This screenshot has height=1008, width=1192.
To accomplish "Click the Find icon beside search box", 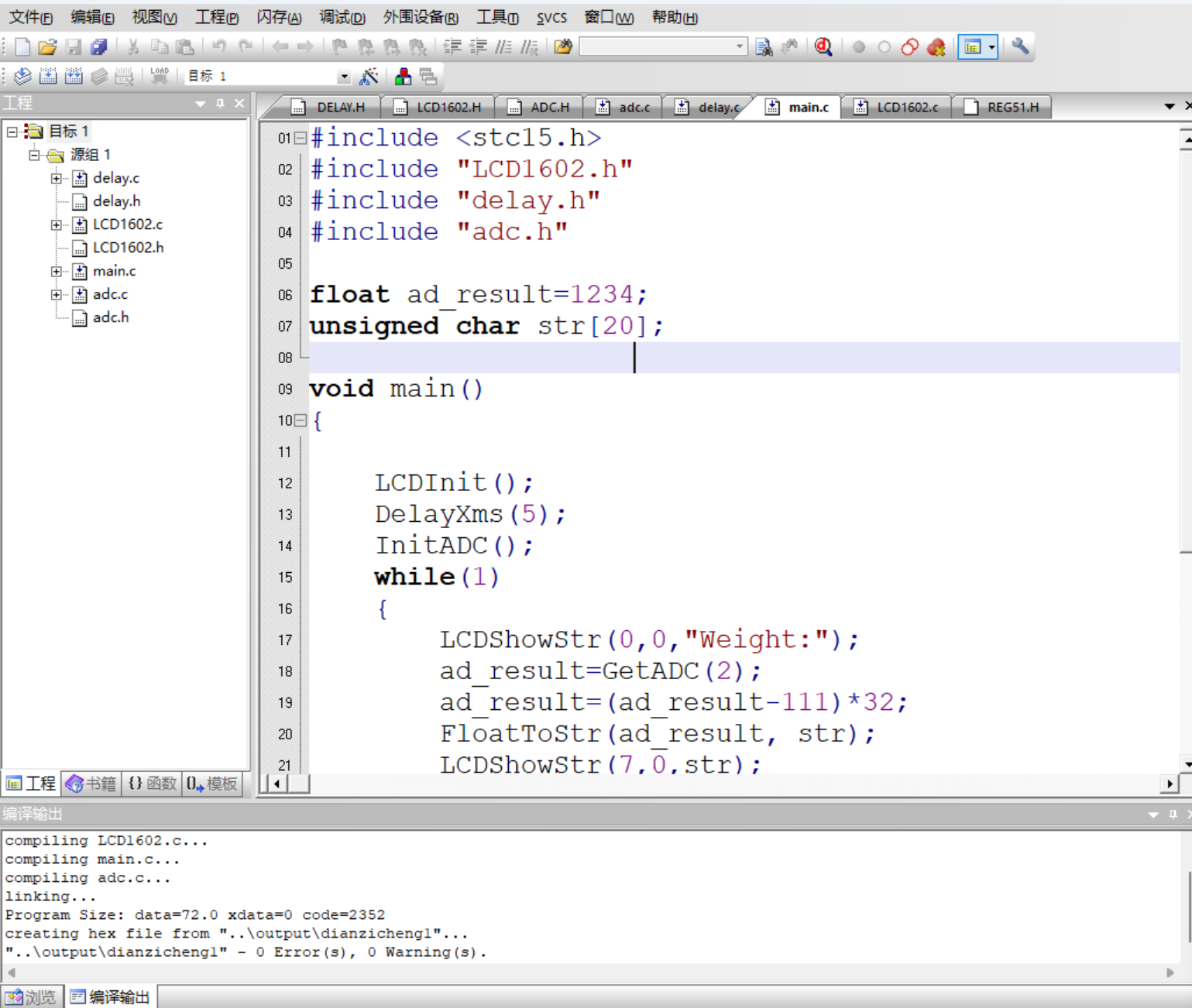I will pos(764,47).
